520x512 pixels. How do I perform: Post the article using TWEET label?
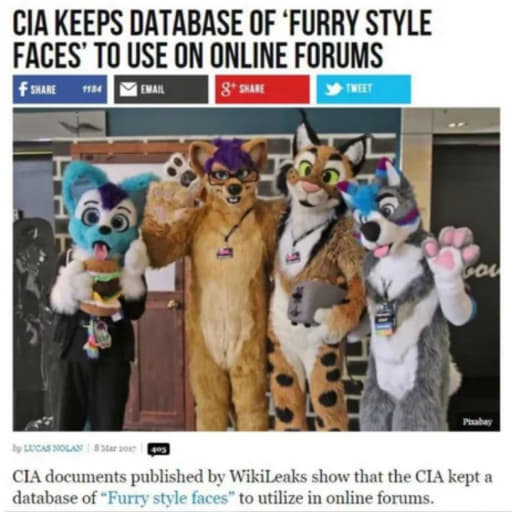pyautogui.click(x=359, y=88)
